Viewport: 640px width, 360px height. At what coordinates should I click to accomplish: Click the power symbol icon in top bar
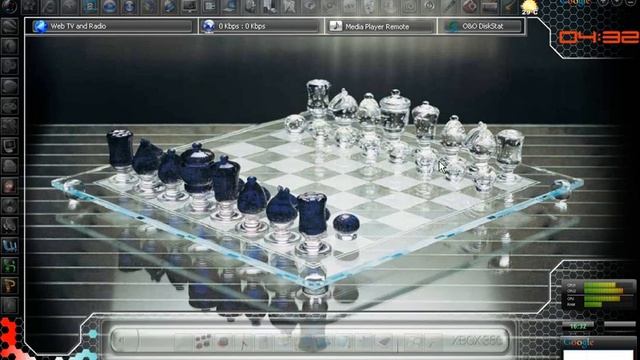tap(429, 6)
